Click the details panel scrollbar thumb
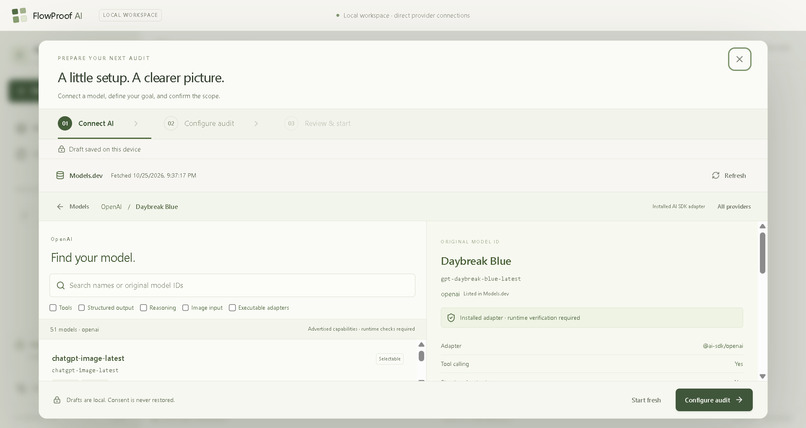The width and height of the screenshot is (806, 428). 762,253
